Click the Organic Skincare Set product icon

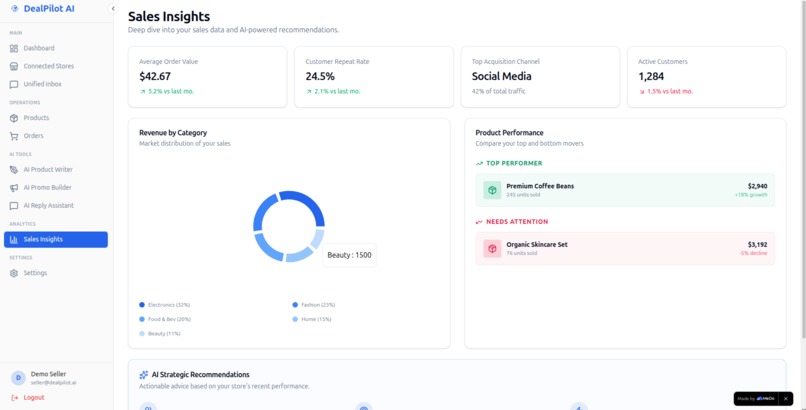[x=492, y=249]
